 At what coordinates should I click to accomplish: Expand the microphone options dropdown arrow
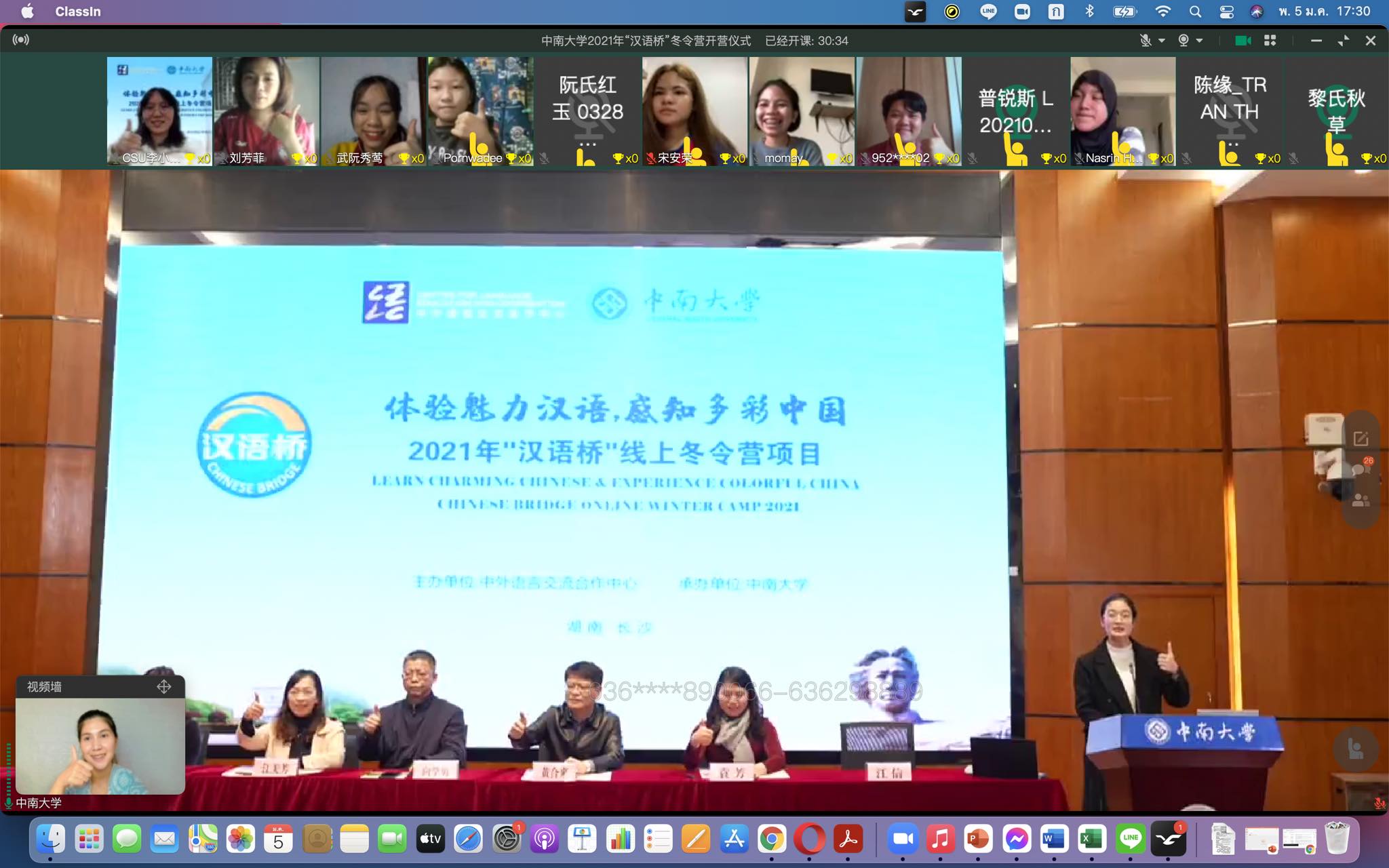tap(1162, 41)
